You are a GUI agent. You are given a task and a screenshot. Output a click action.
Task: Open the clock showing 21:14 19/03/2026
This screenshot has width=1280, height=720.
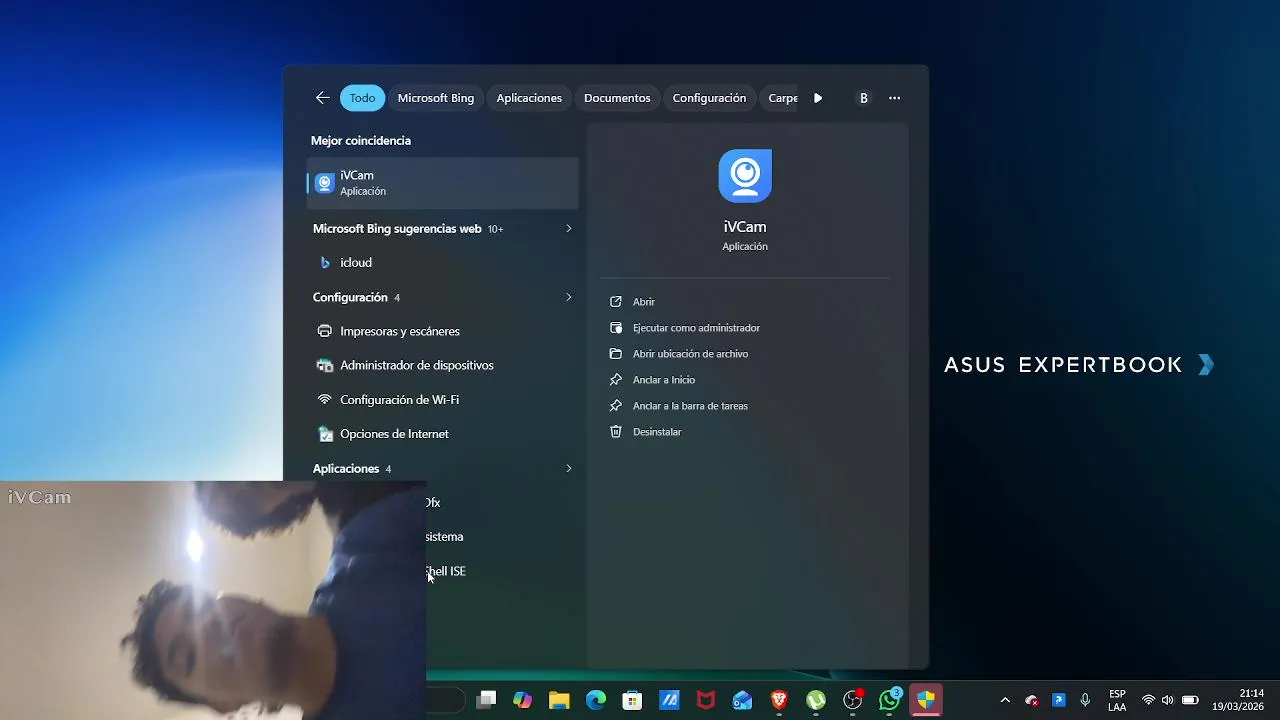tap(1238, 700)
